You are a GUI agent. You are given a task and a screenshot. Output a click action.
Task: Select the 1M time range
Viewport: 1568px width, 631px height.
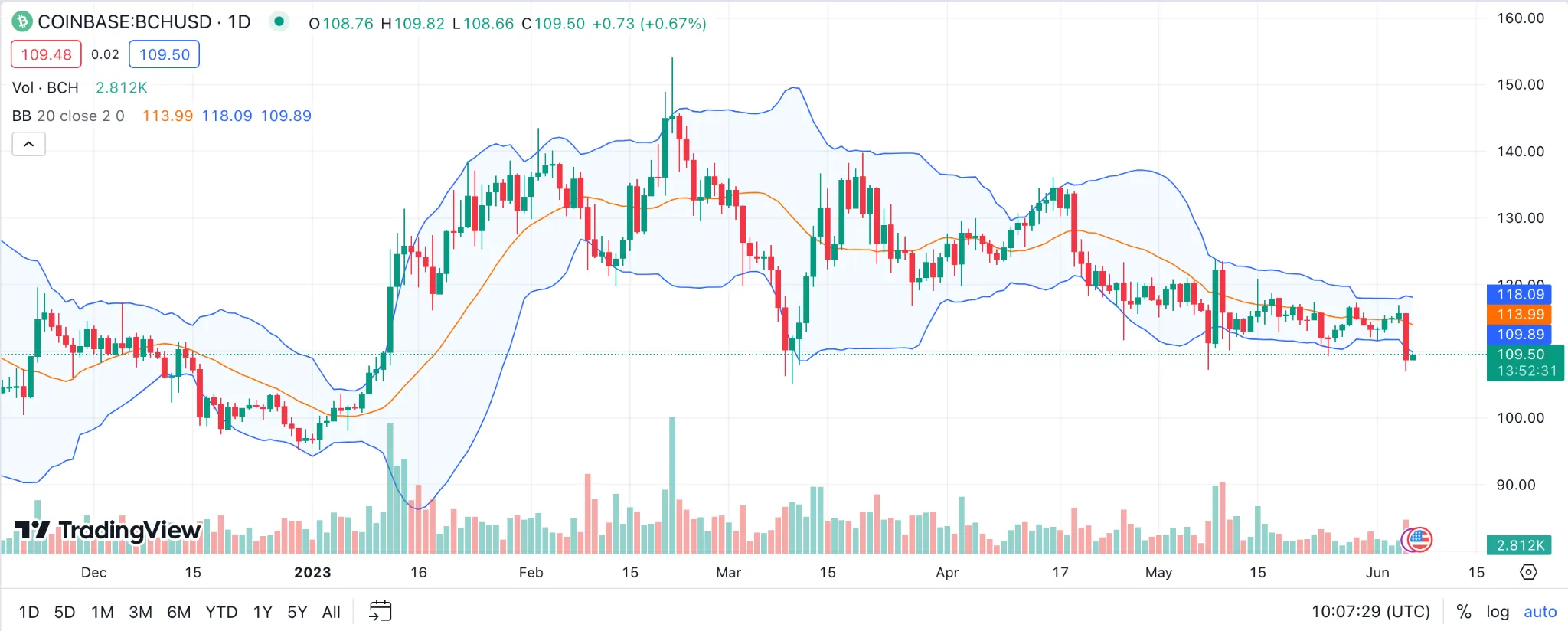click(102, 612)
